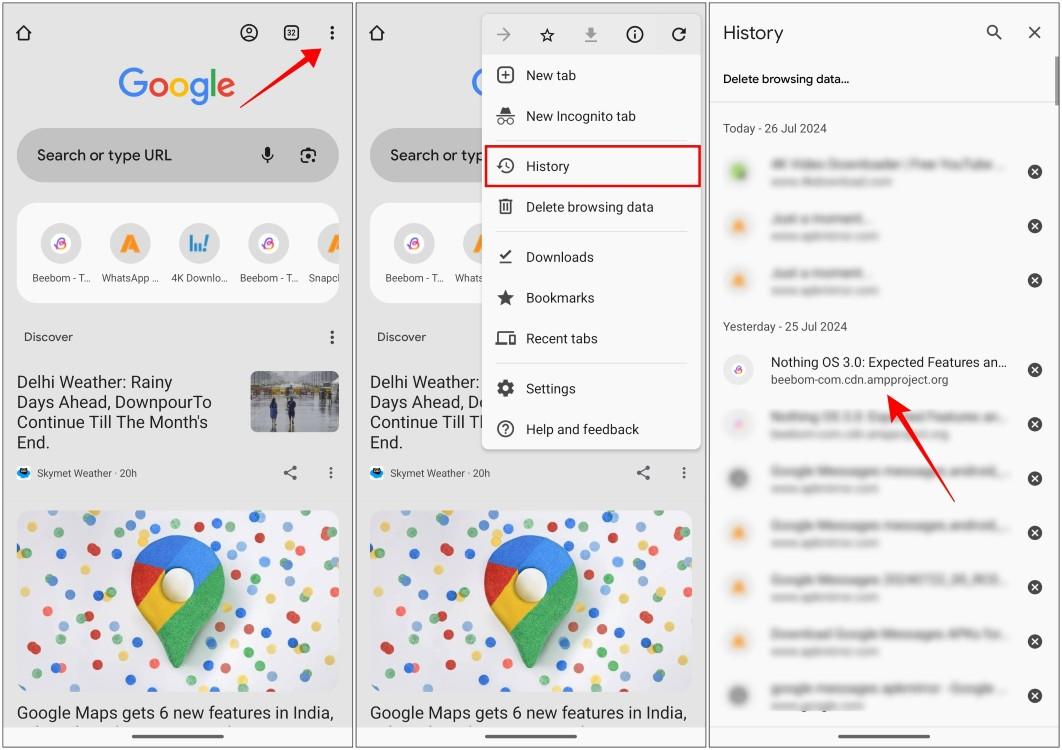Viewport: 1062px width, 750px height.
Task: Open the 4K Download shortcut tile
Action: click(199, 253)
